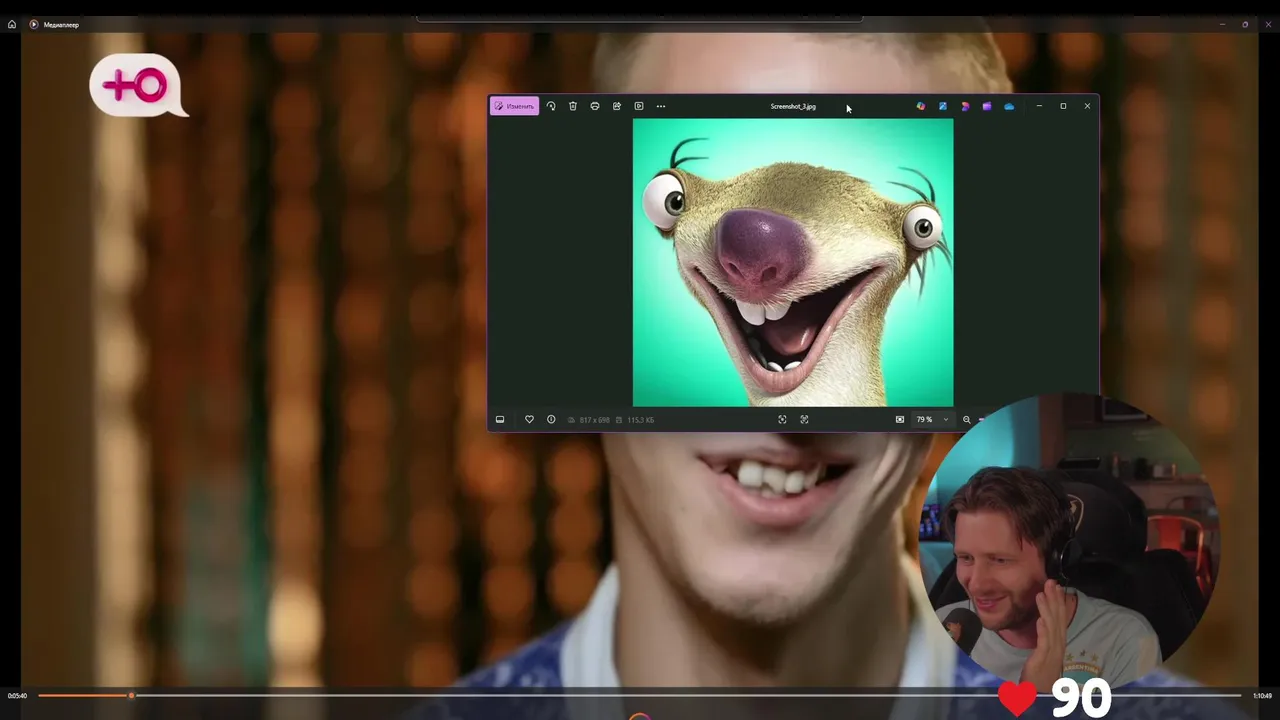Close the media player window

pyautogui.click(x=1268, y=24)
